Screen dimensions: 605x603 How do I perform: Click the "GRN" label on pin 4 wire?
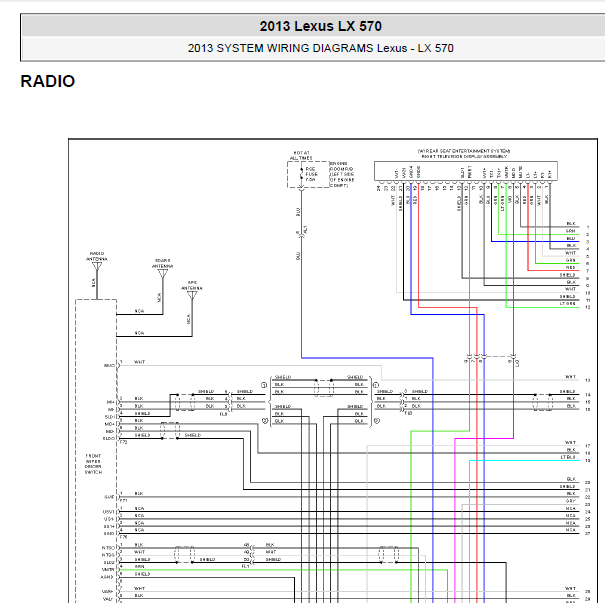pos(139,566)
